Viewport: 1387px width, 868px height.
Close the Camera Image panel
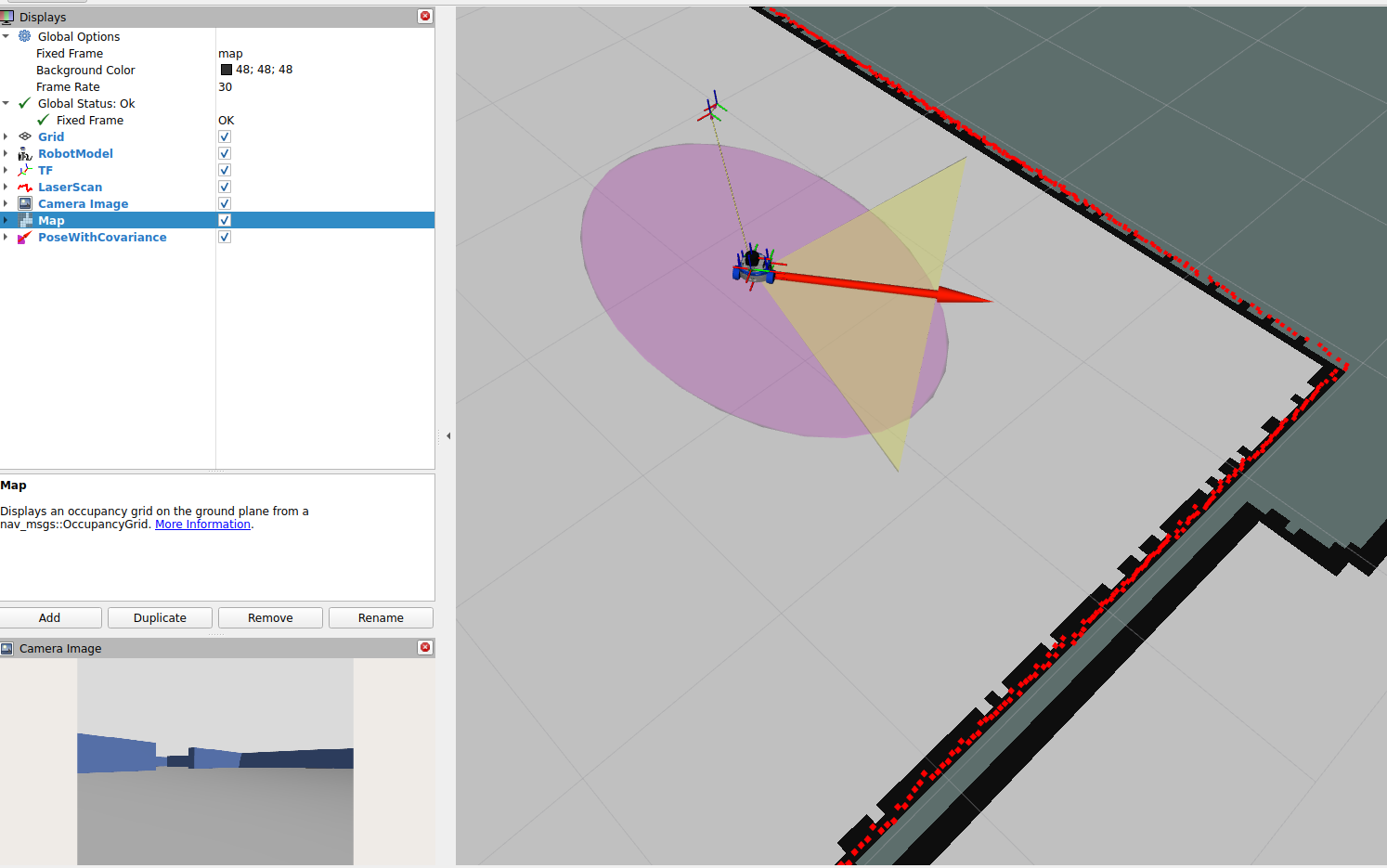[x=425, y=647]
